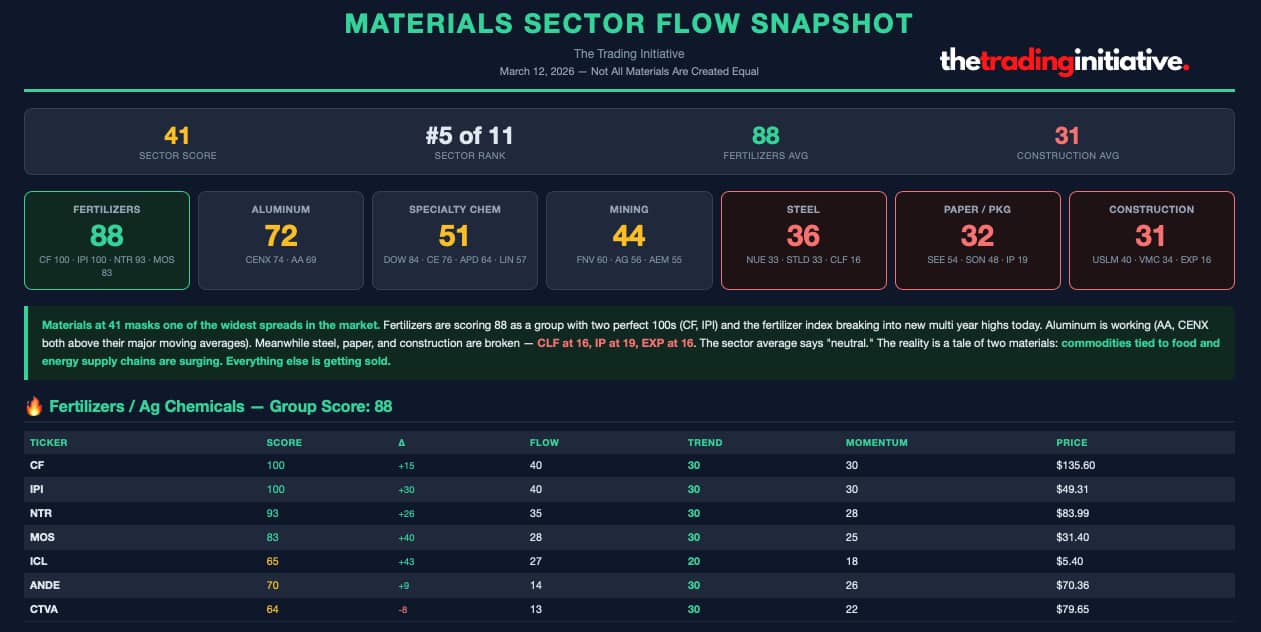Viewport: 1261px width, 632px height.
Task: Click The Trading Initiative logo
Action: 1064,61
